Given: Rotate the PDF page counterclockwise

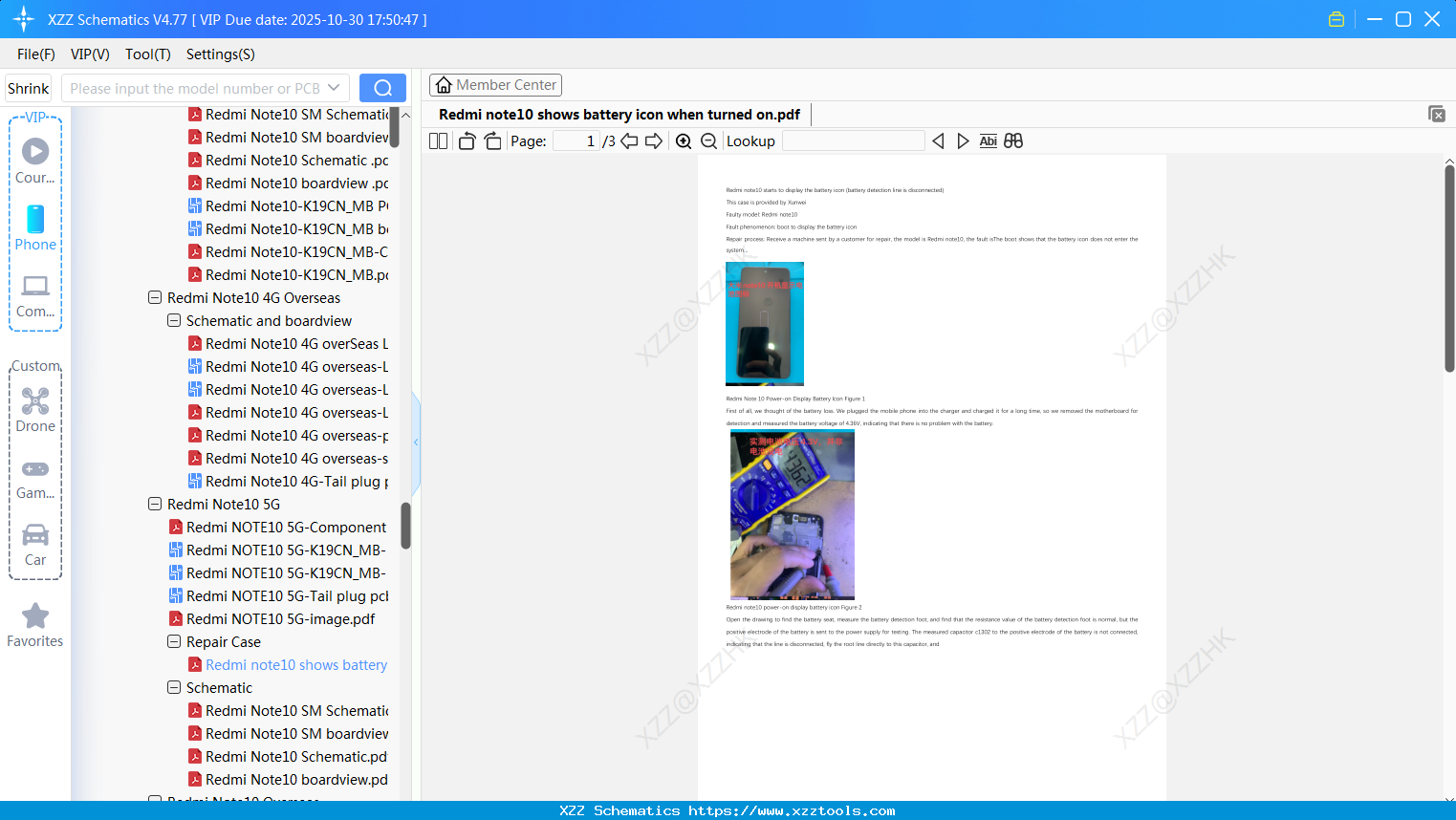Looking at the screenshot, I should pyautogui.click(x=467, y=141).
